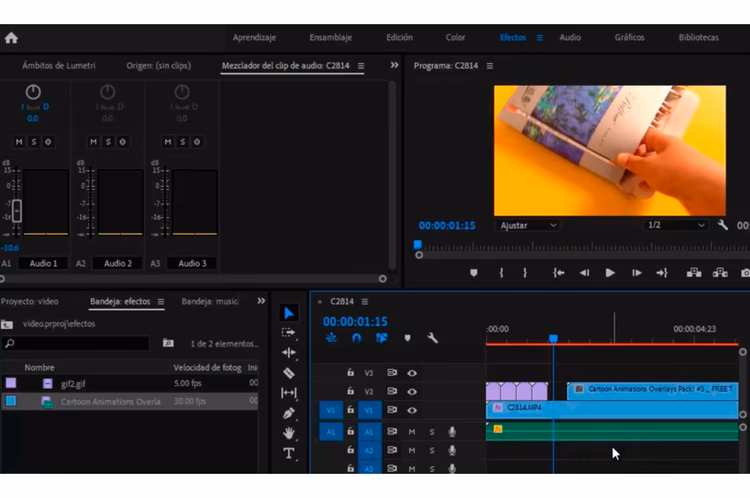Select the Selection arrow tool
750x498 pixels.
click(289, 313)
